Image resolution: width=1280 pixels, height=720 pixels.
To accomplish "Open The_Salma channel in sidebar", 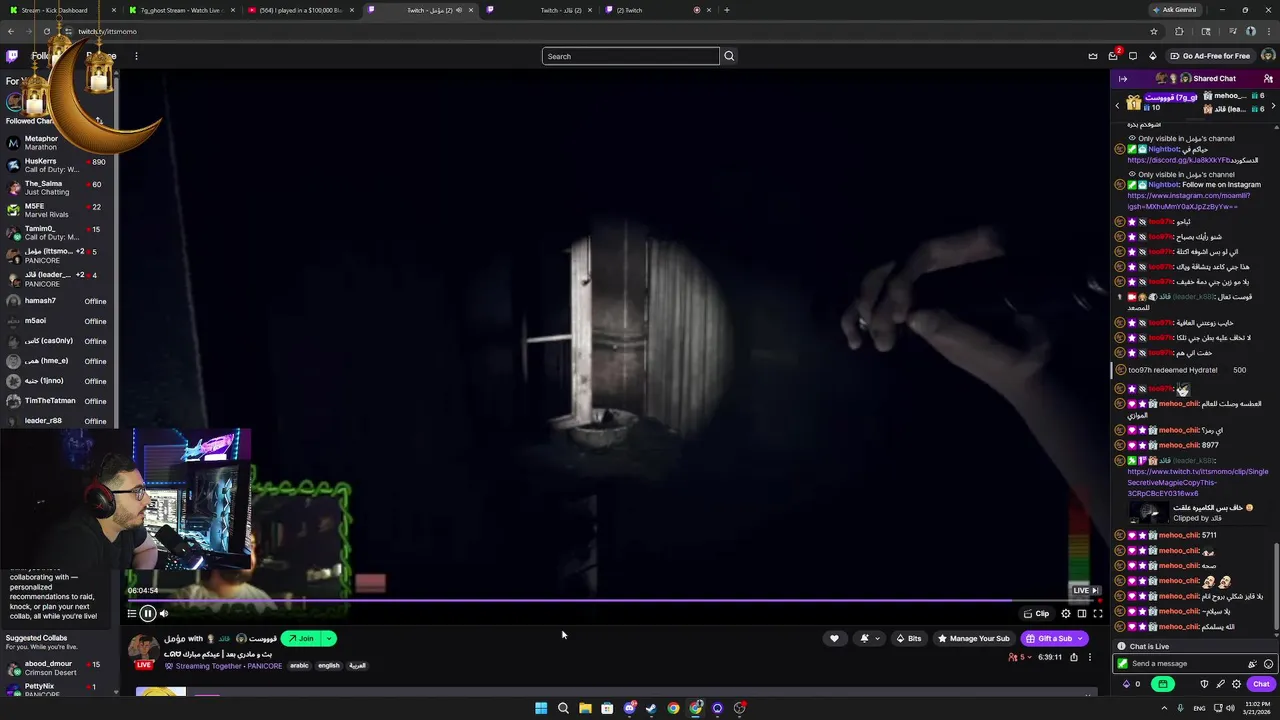I will point(58,188).
